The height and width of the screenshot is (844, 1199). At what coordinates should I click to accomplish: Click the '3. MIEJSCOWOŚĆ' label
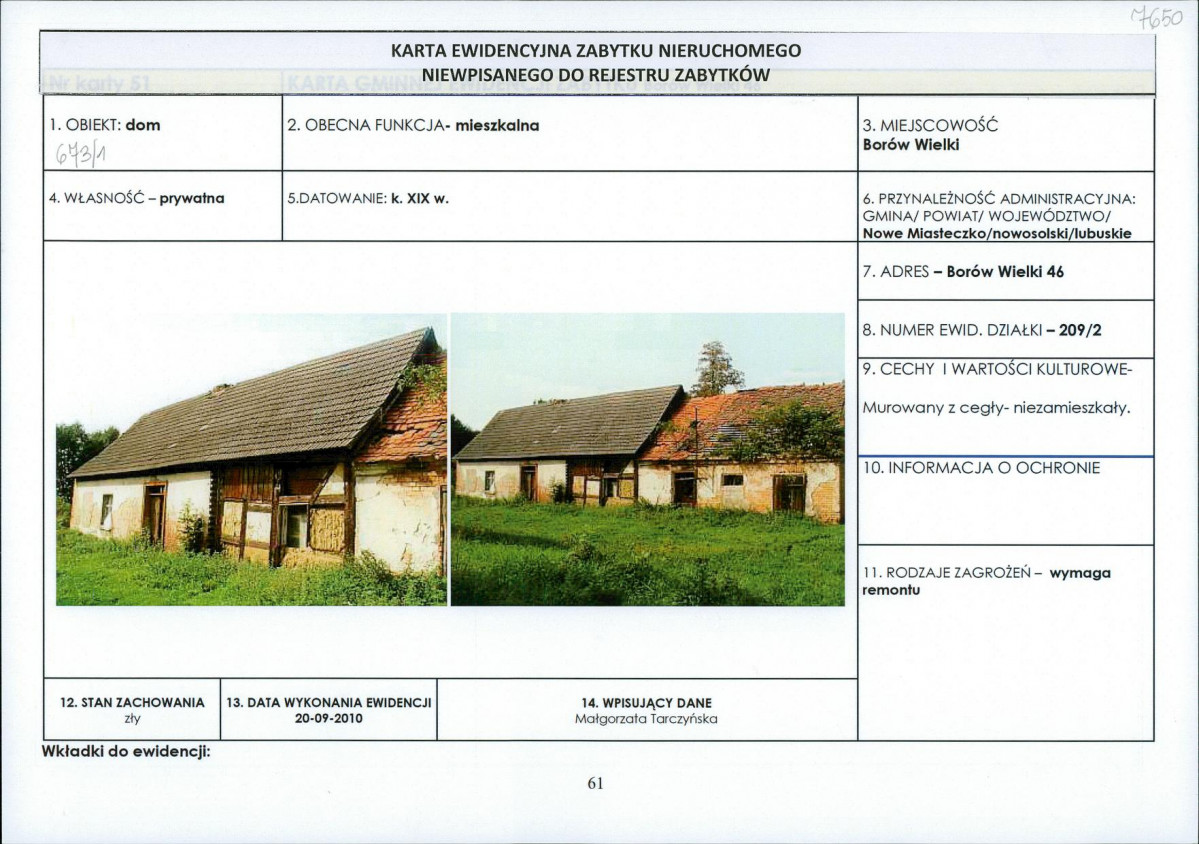(x=930, y=126)
